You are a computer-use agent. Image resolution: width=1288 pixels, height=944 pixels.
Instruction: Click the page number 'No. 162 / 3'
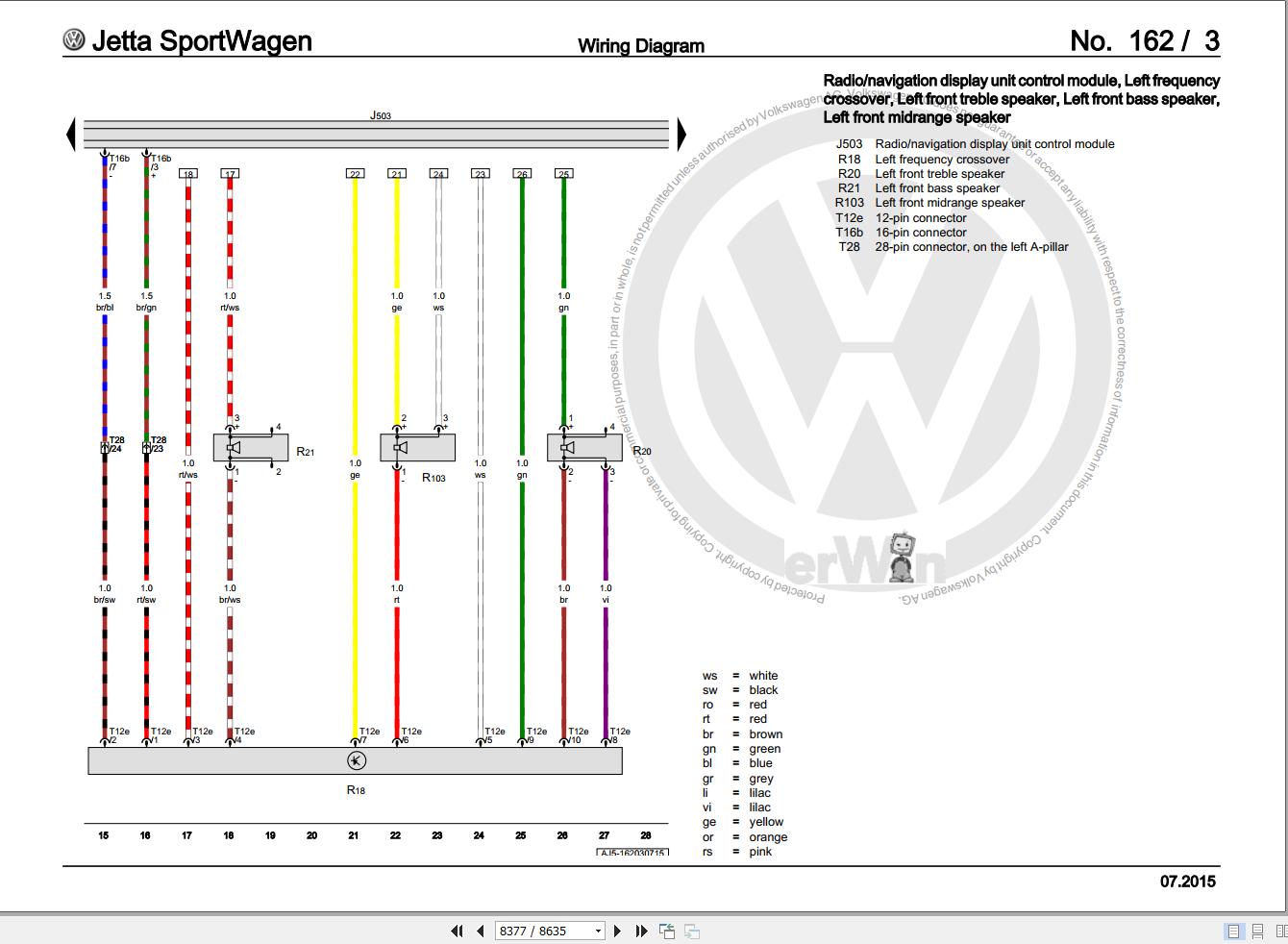click(1145, 40)
